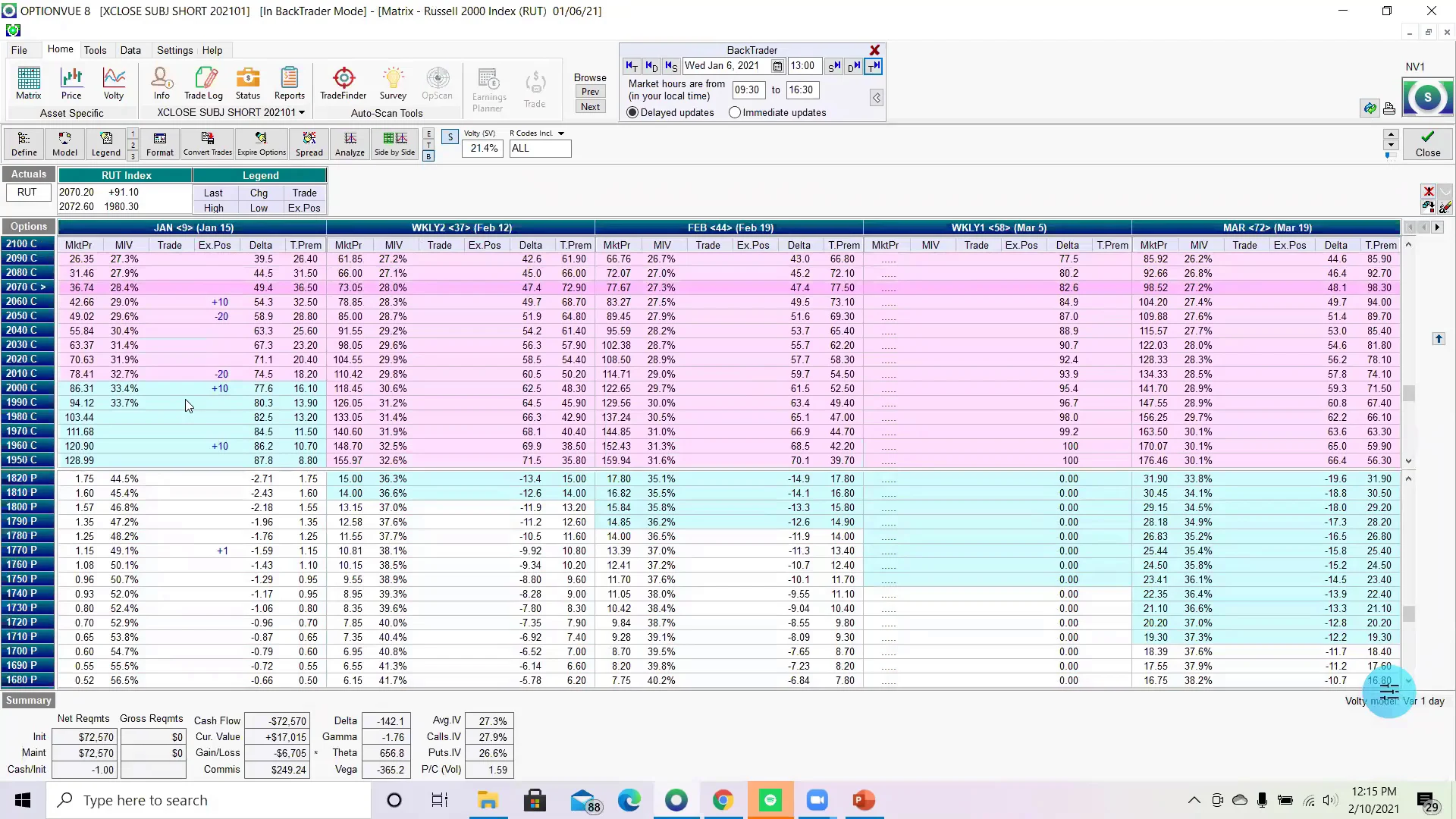Step BackTrader forward one day
The image size is (1456, 819).
tap(854, 66)
